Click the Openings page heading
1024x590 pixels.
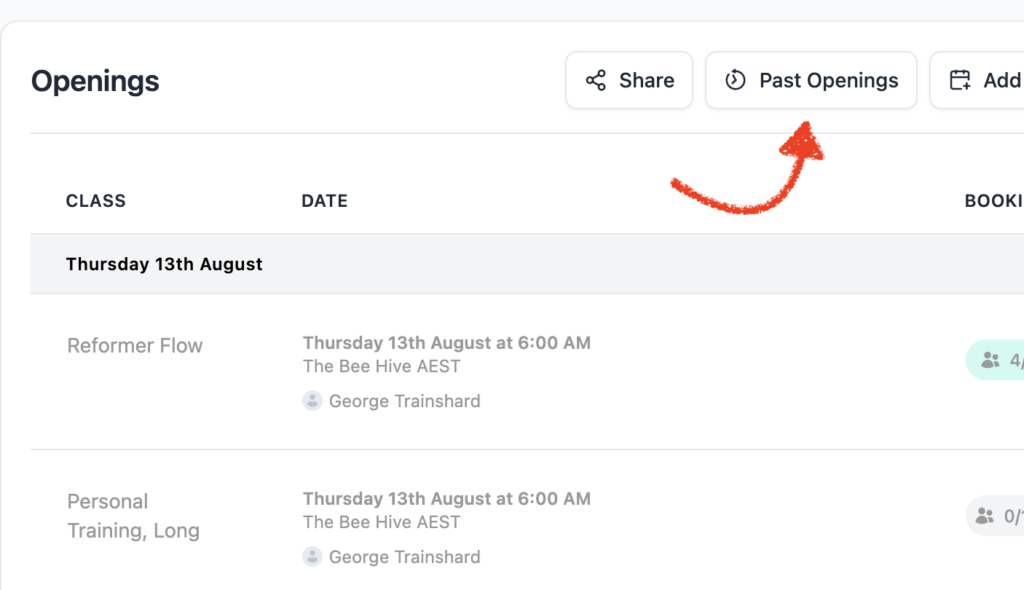click(95, 81)
